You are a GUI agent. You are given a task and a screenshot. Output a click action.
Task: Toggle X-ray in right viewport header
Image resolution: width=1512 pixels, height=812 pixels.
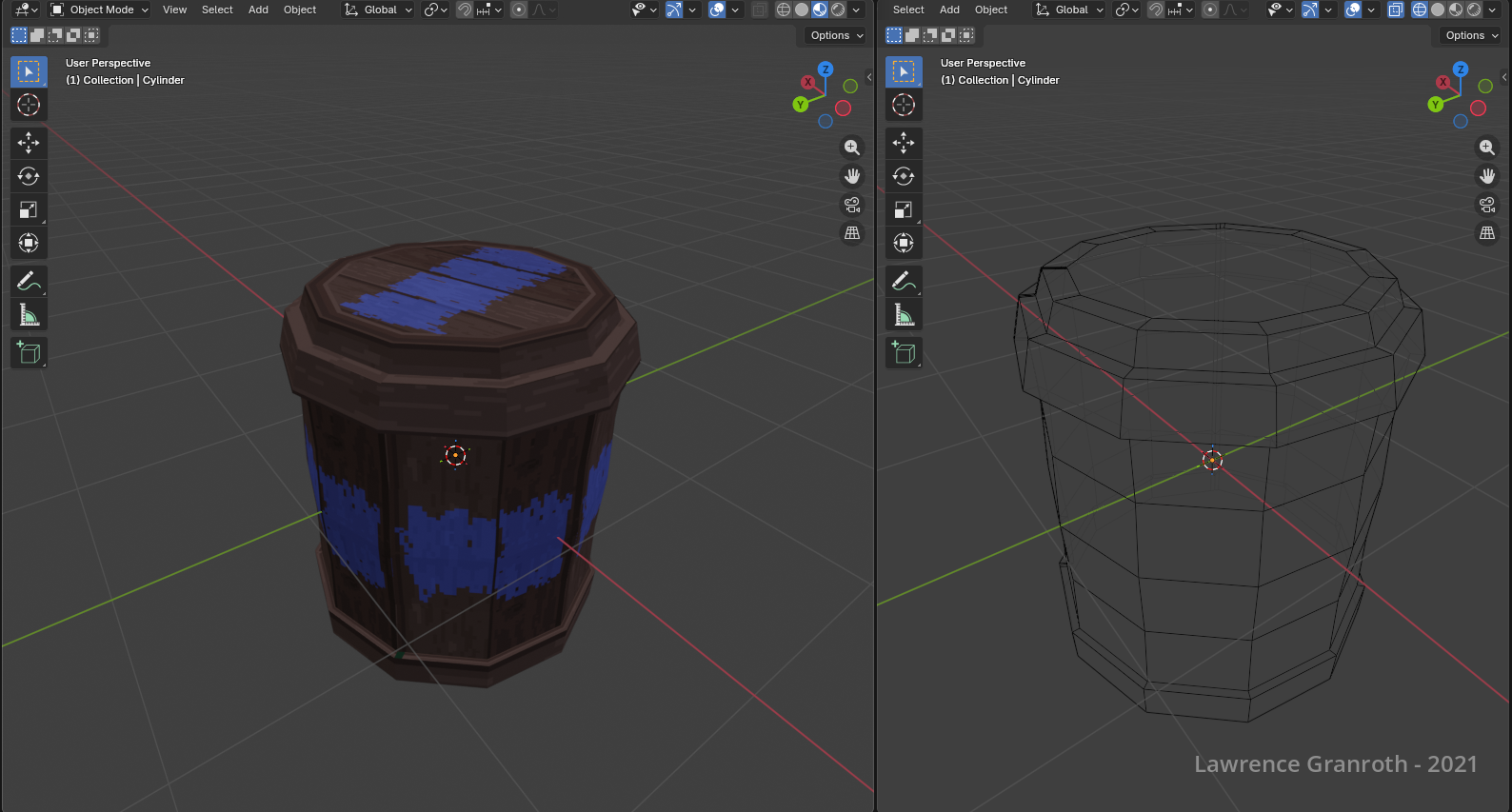pos(1395,10)
